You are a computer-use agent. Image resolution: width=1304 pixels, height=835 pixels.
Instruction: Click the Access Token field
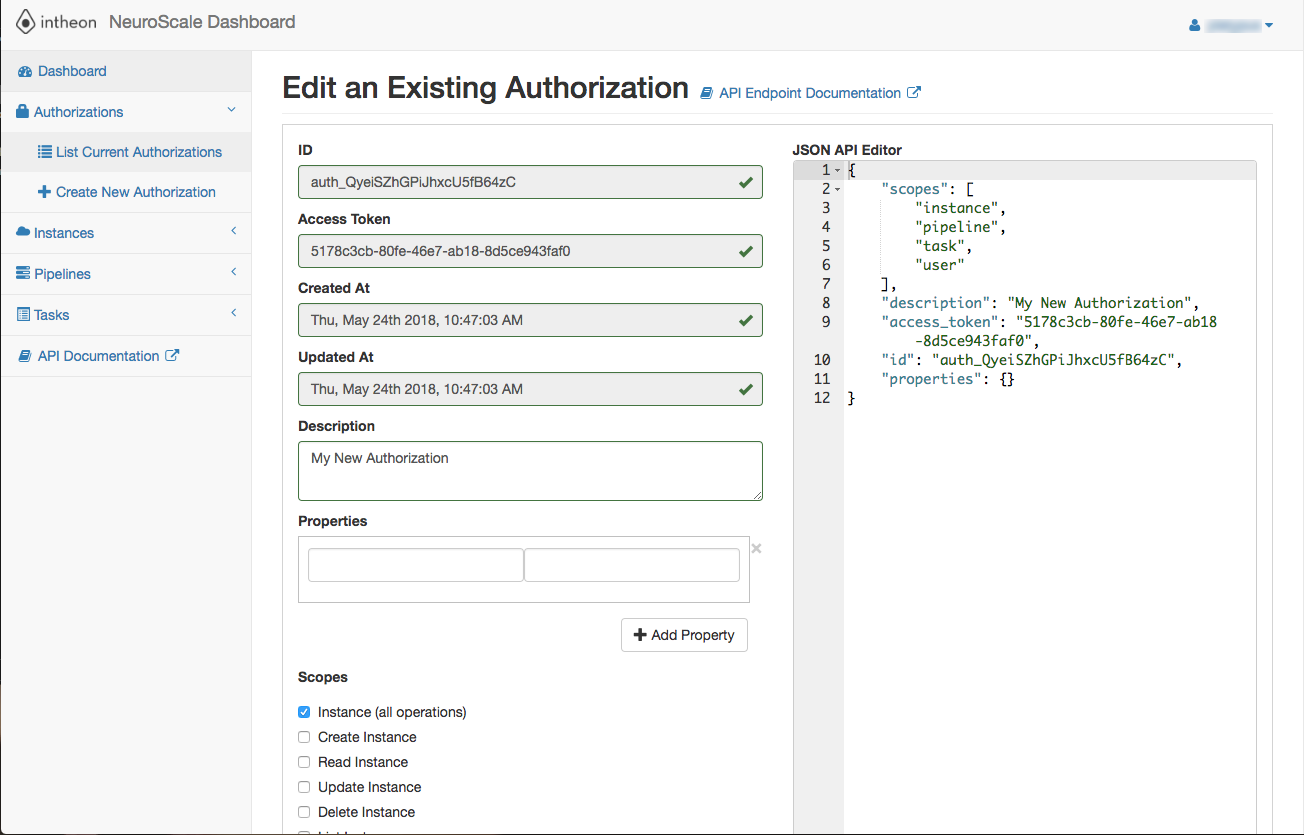(530, 251)
